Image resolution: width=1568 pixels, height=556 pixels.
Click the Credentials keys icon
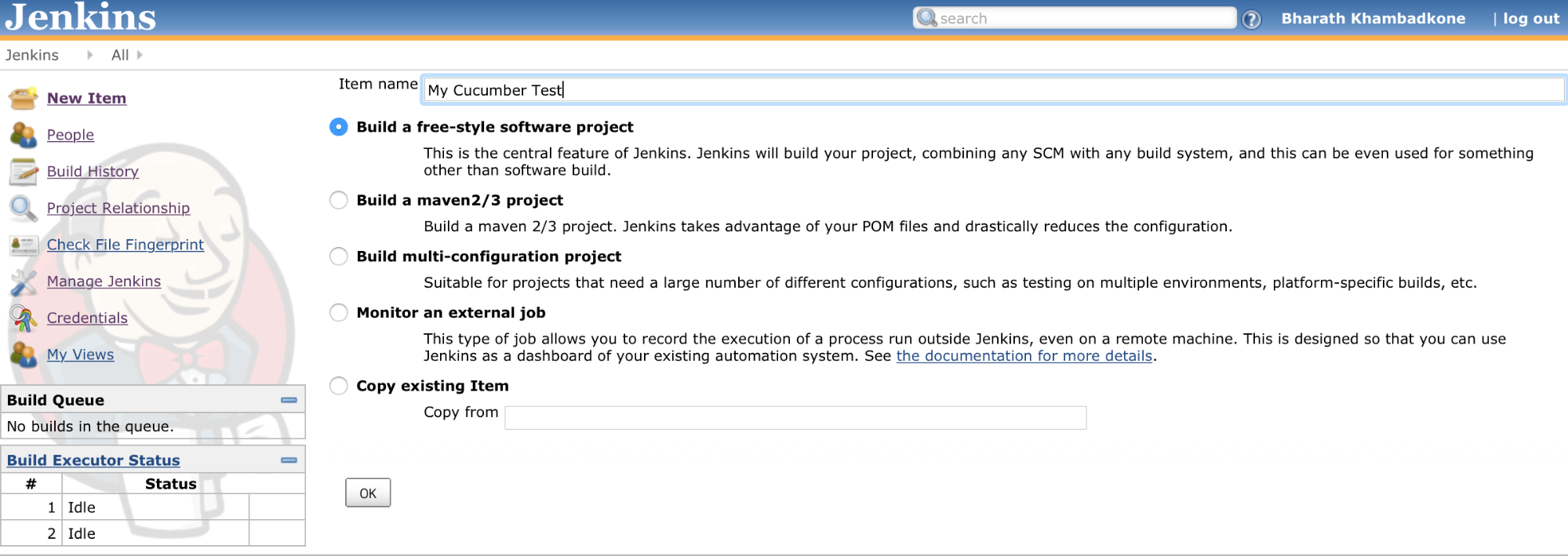(x=23, y=318)
